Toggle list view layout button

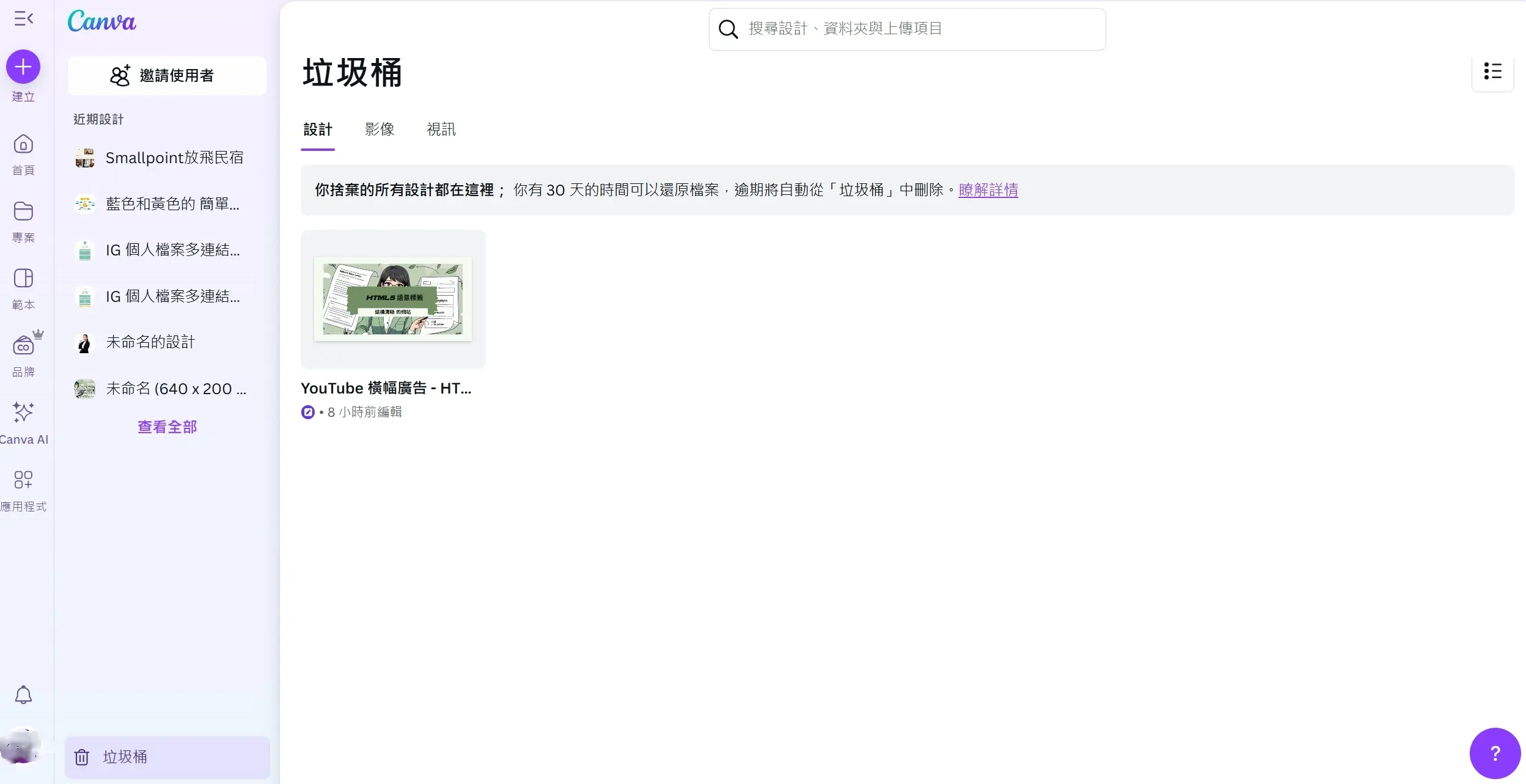[x=1492, y=71]
